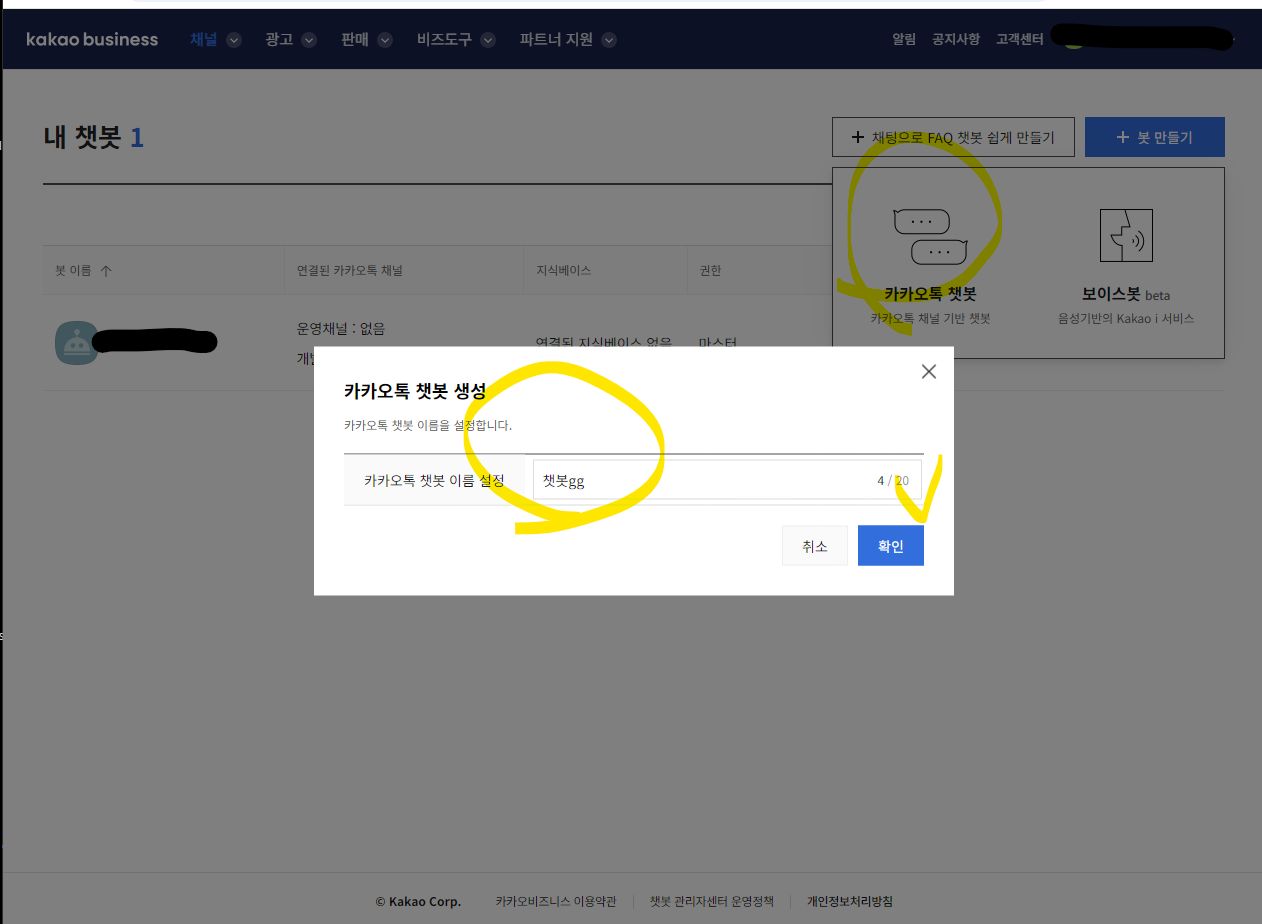Click the 지식베이스 column header
The width and height of the screenshot is (1262, 924).
[x=564, y=270]
